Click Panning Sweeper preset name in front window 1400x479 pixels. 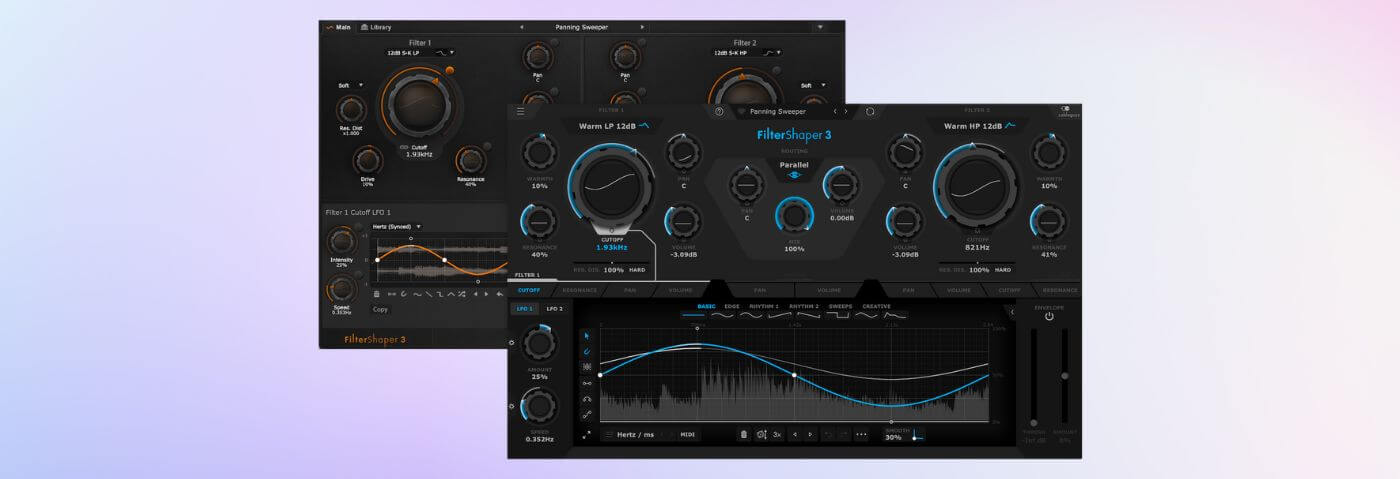778,111
